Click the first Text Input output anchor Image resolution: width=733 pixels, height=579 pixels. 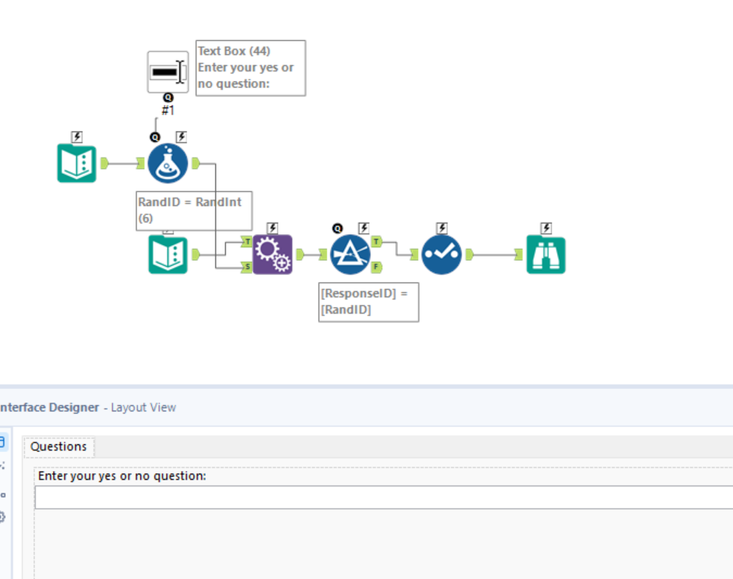(105, 164)
